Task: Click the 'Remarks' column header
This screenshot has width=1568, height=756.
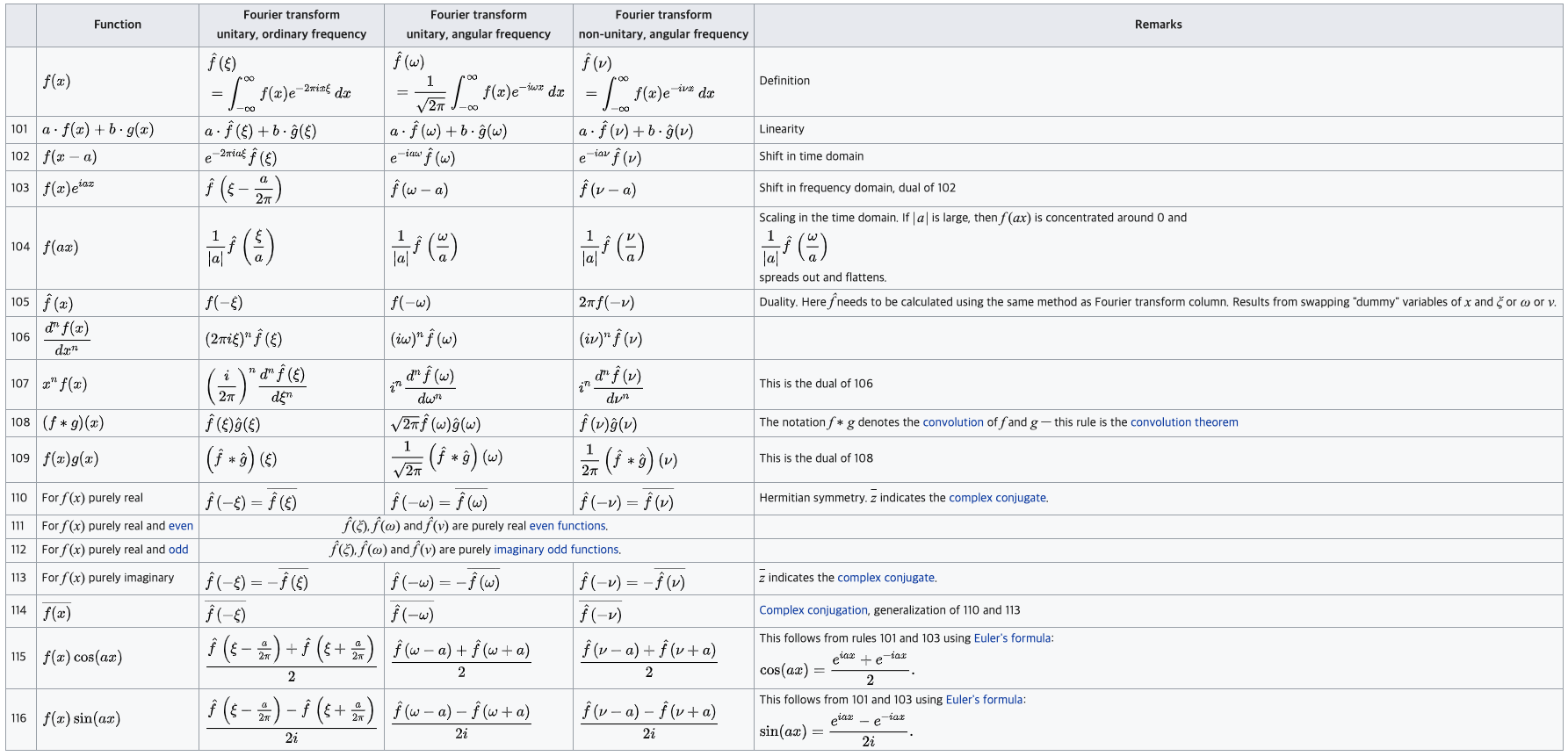Action: tap(1158, 25)
